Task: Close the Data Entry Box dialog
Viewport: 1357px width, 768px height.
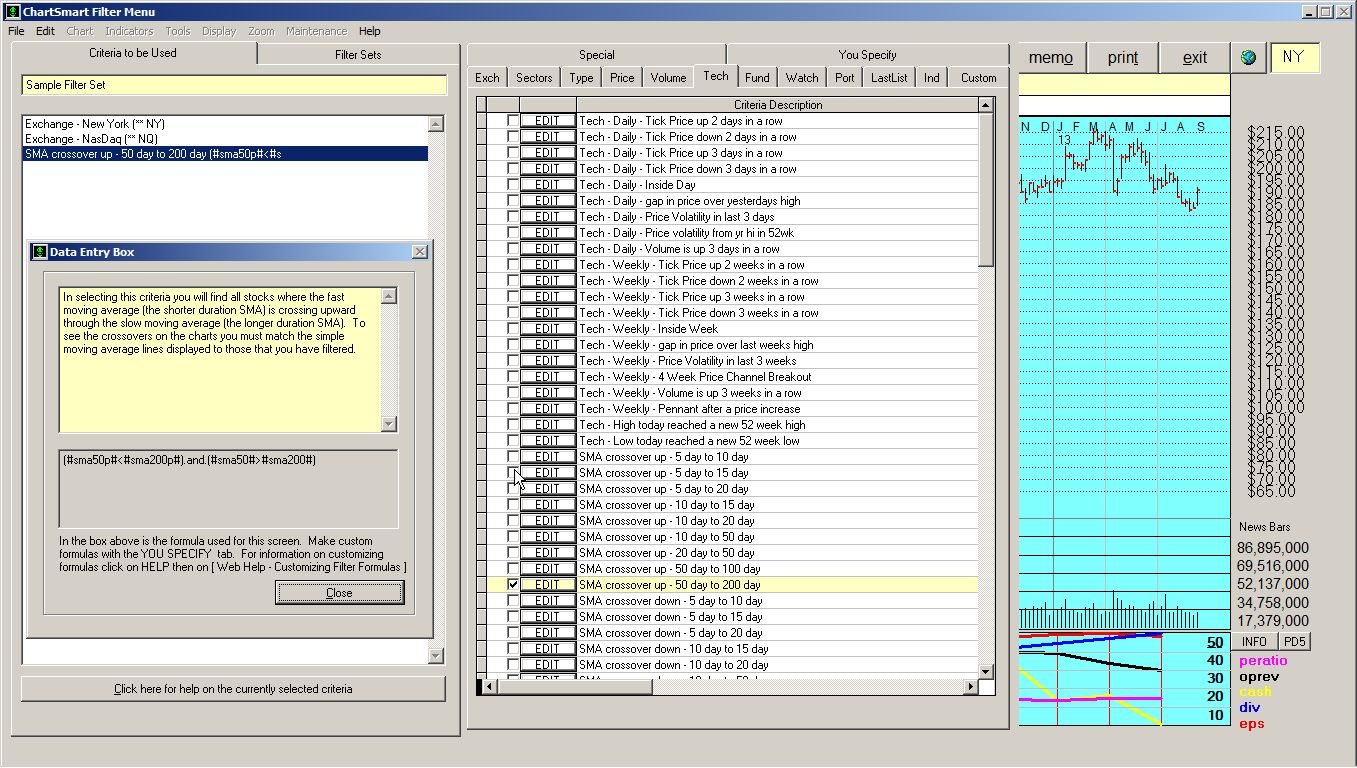Action: coord(339,592)
